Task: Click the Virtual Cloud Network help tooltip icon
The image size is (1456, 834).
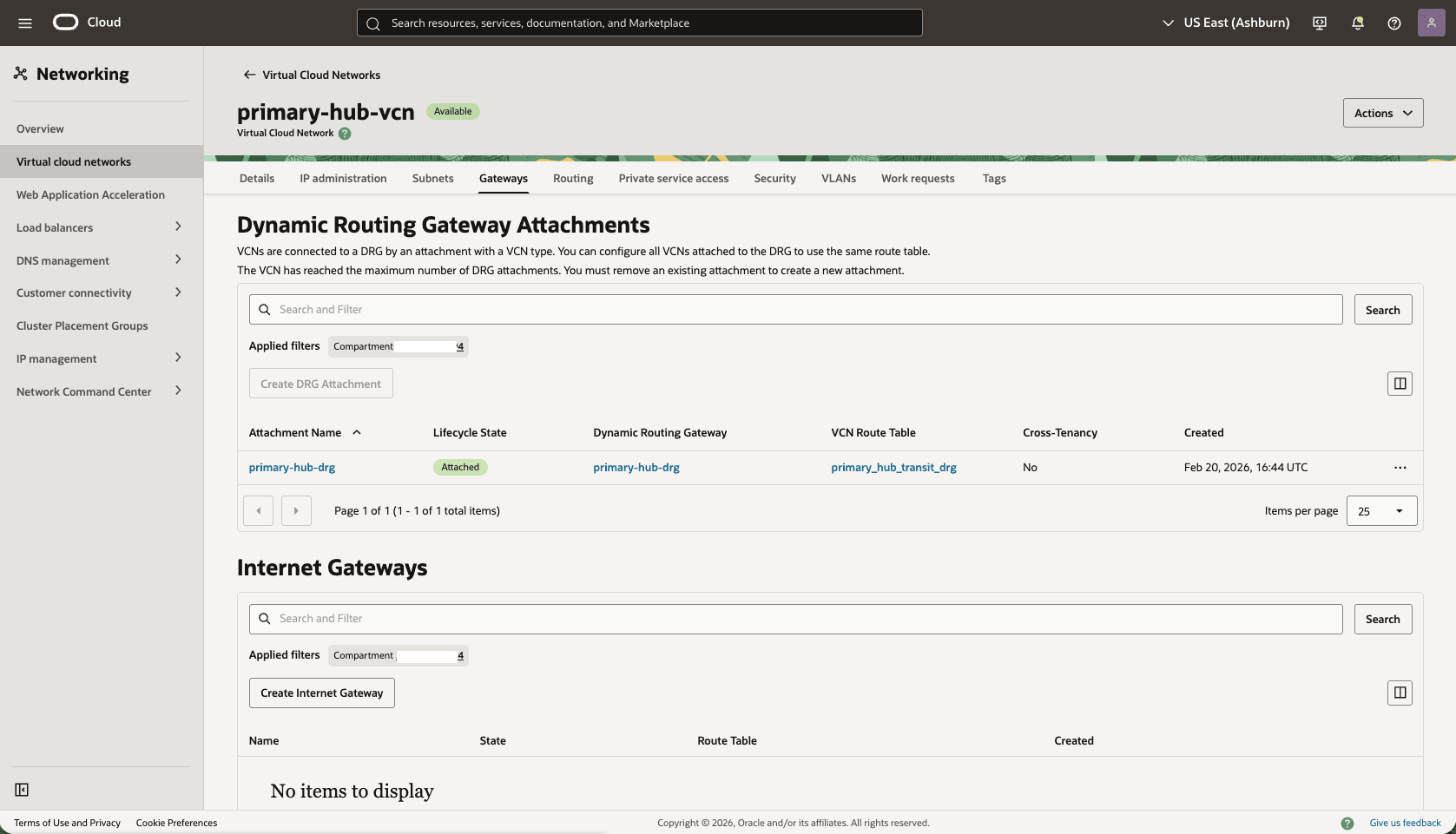Action: (345, 133)
